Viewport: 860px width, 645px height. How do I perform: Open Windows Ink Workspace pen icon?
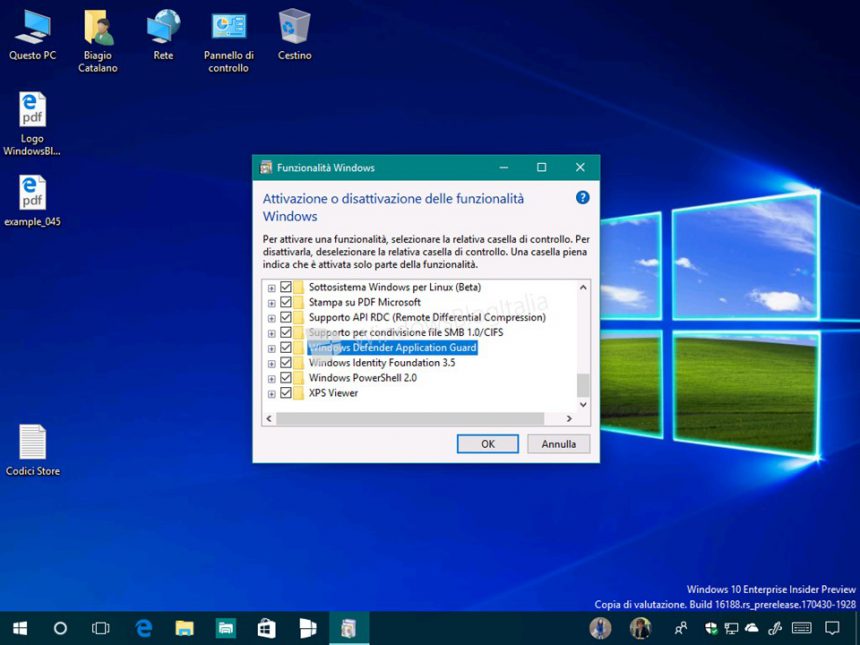(775, 628)
